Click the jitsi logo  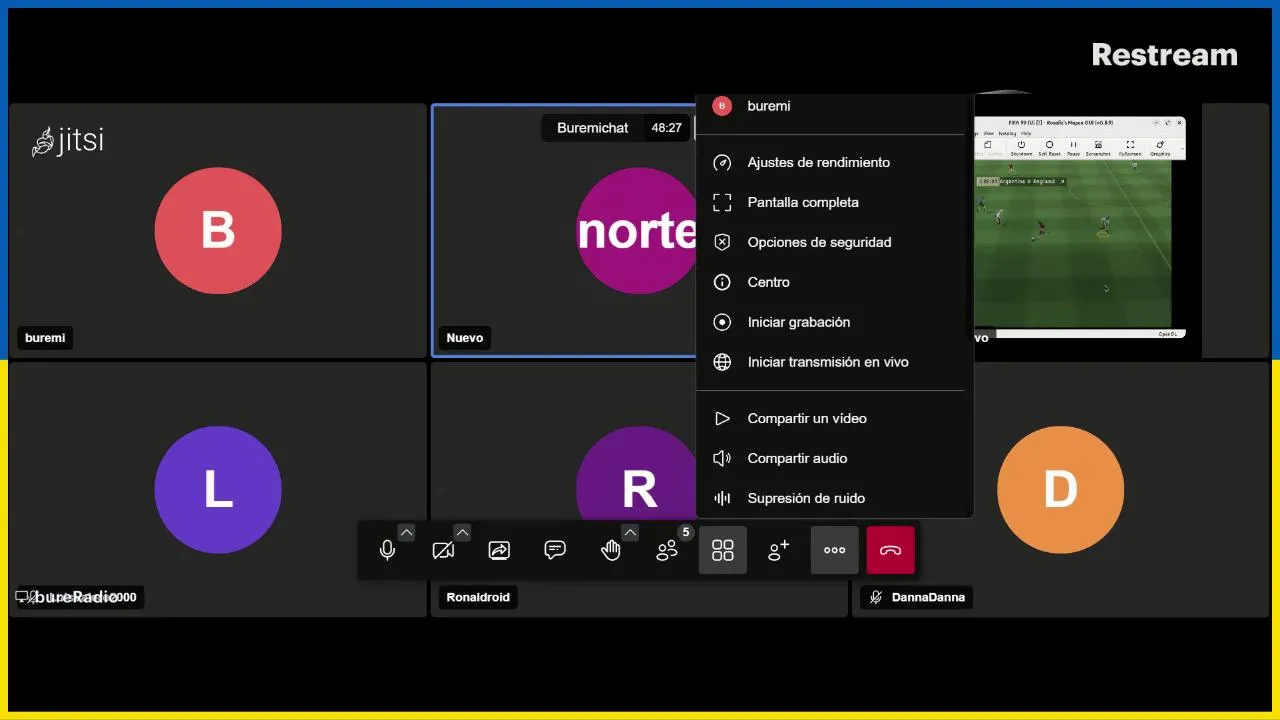point(68,141)
